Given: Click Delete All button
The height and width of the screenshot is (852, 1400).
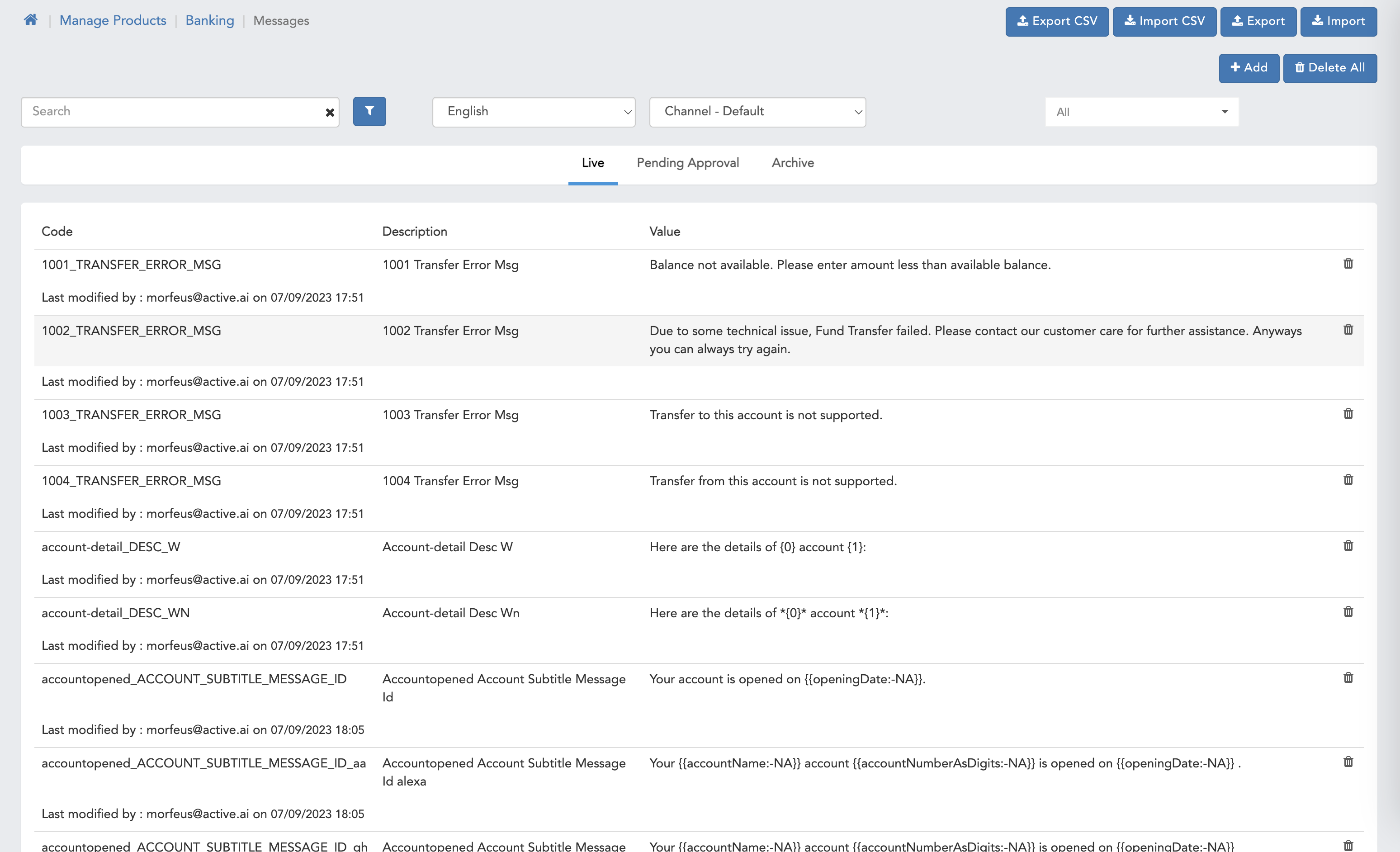Looking at the screenshot, I should coord(1329,68).
